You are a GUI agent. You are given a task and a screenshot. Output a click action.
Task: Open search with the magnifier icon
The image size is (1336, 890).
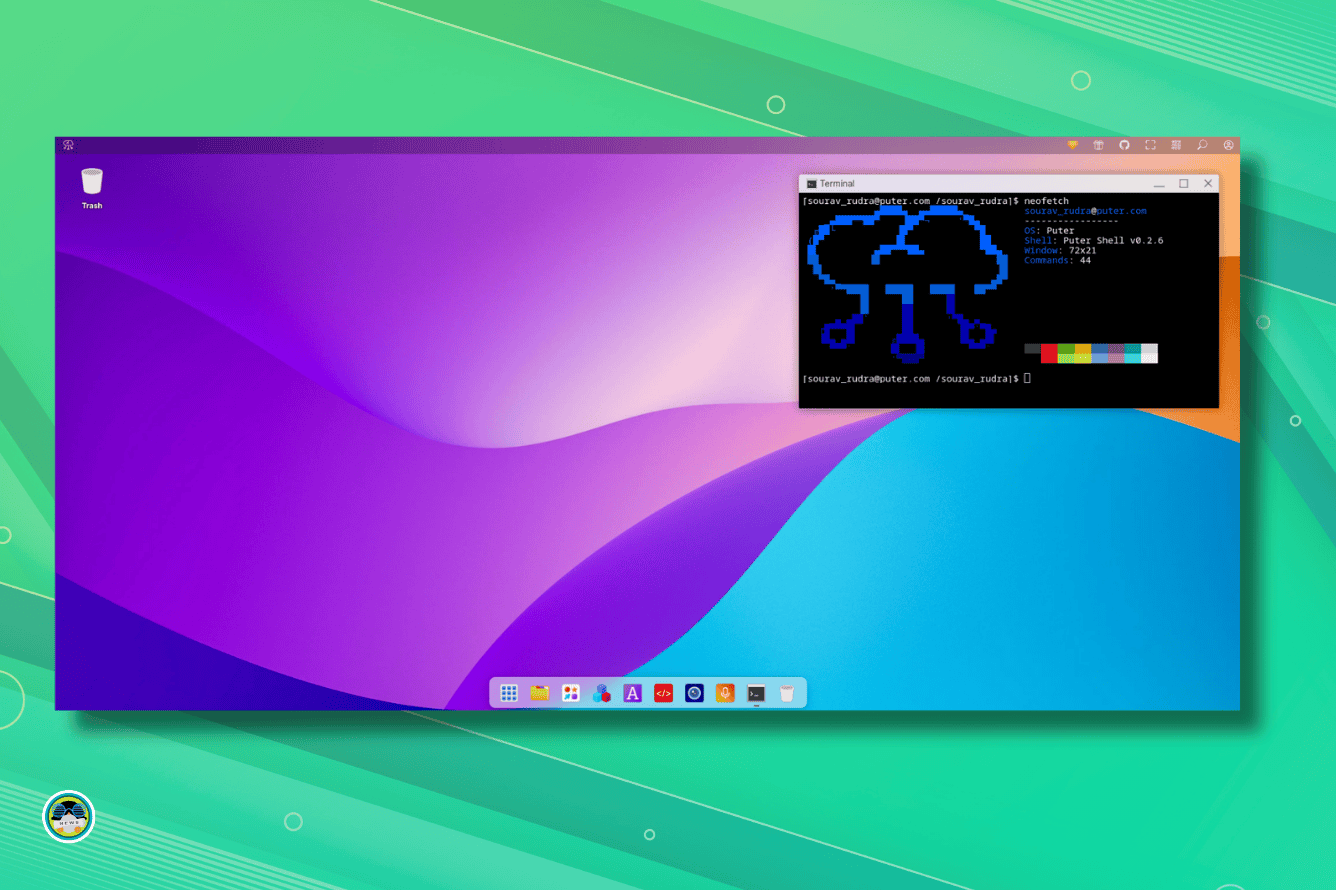click(1202, 145)
